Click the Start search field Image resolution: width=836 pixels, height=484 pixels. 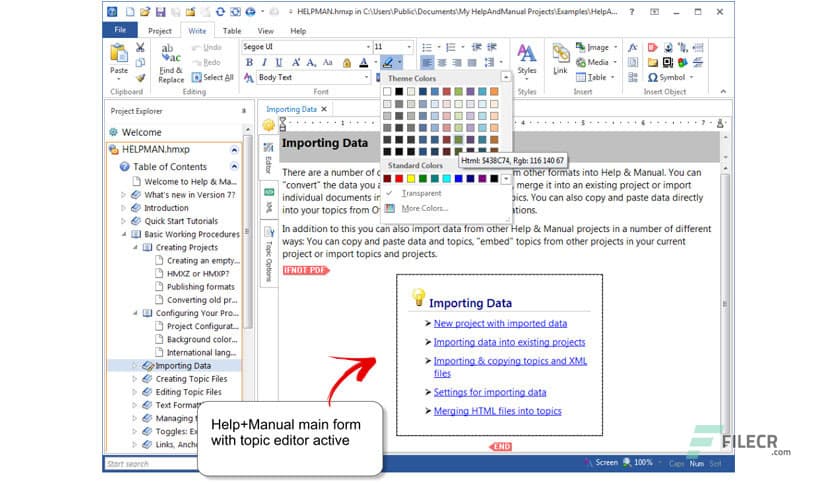pyautogui.click(x=150, y=464)
